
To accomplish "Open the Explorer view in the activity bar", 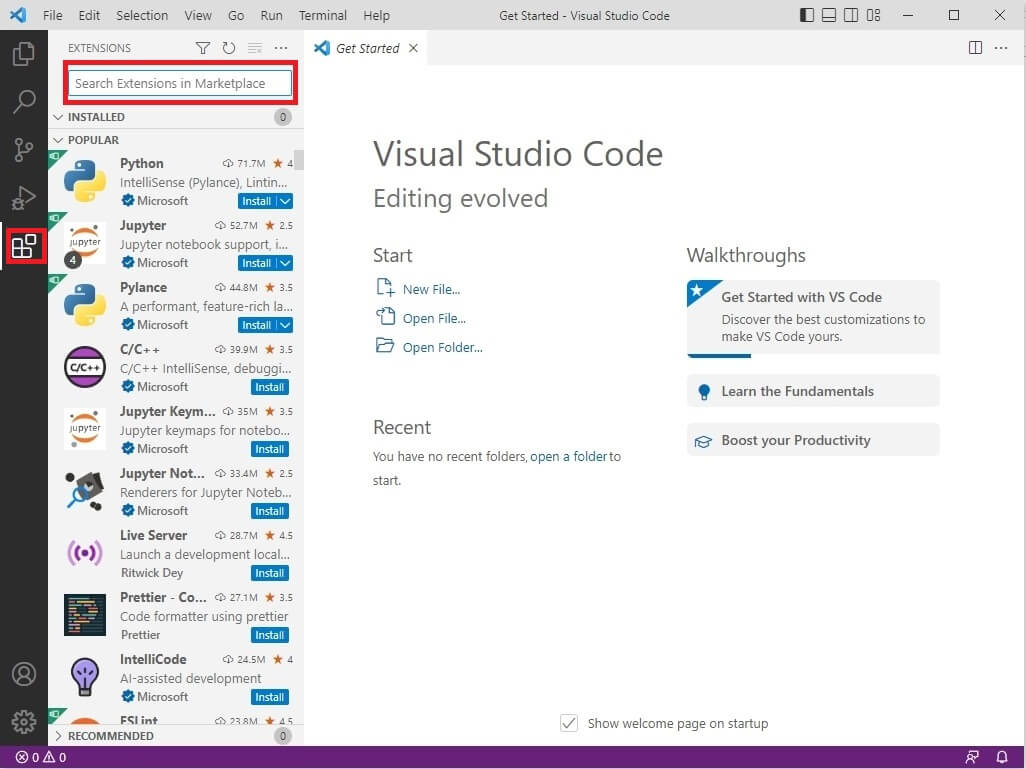I will coord(24,54).
